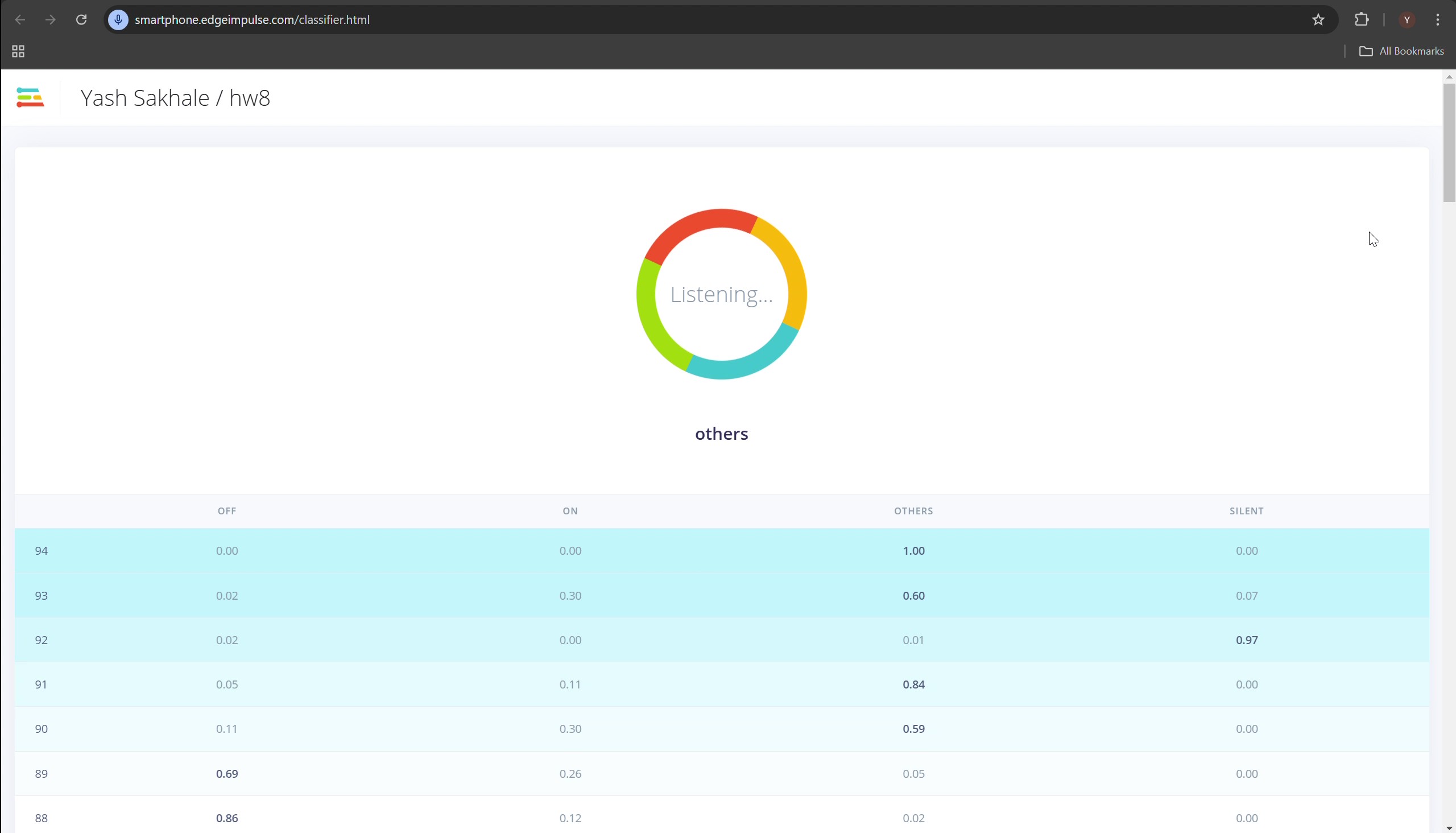
Task: Bookmark this page with the star icon
Action: click(1318, 20)
